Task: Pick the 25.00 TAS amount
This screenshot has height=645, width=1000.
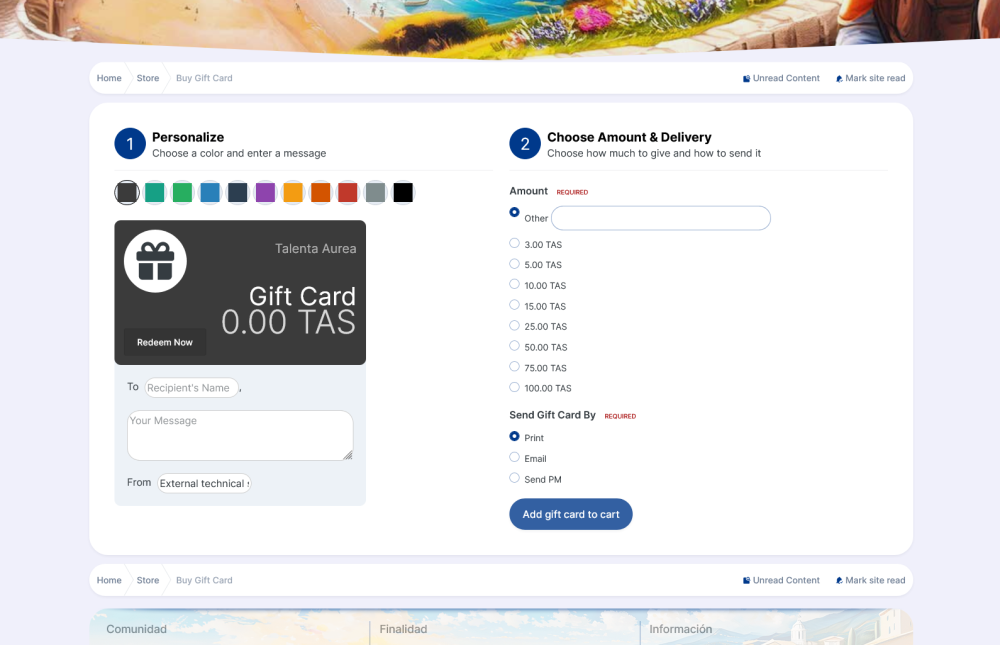Action: 515,325
